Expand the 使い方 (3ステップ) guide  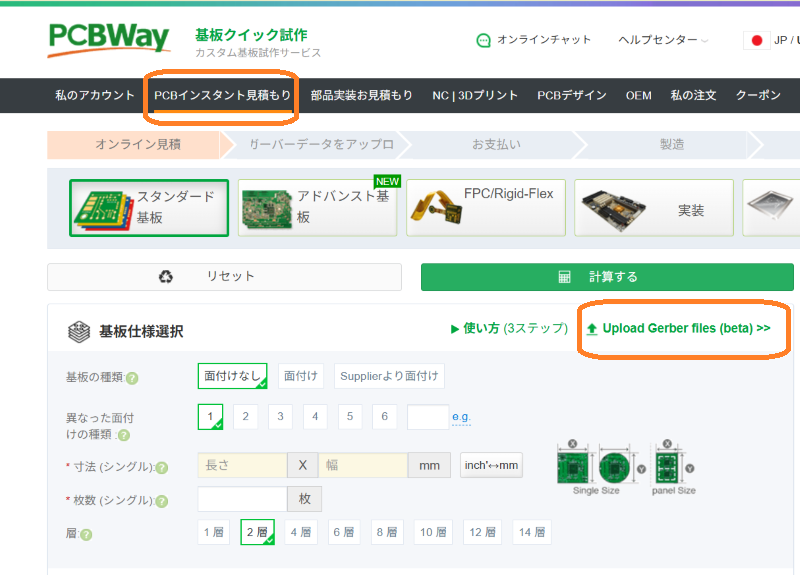(510, 328)
